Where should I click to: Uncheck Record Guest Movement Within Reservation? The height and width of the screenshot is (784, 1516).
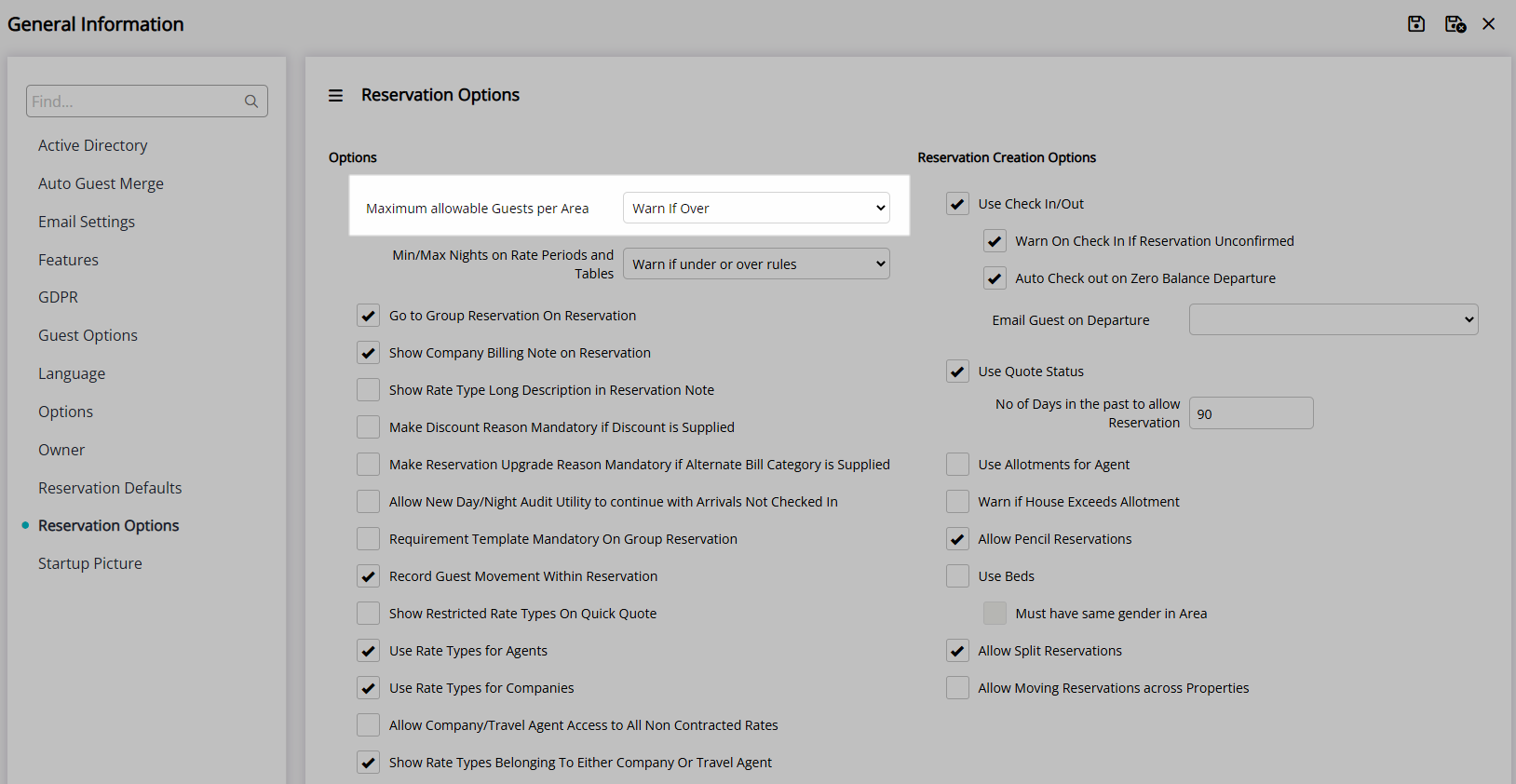pyautogui.click(x=368, y=576)
